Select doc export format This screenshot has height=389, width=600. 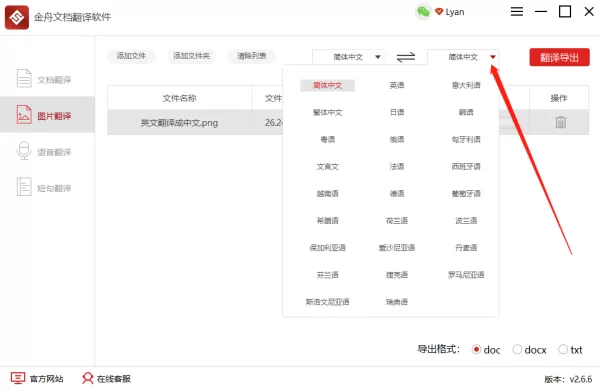(x=476, y=349)
